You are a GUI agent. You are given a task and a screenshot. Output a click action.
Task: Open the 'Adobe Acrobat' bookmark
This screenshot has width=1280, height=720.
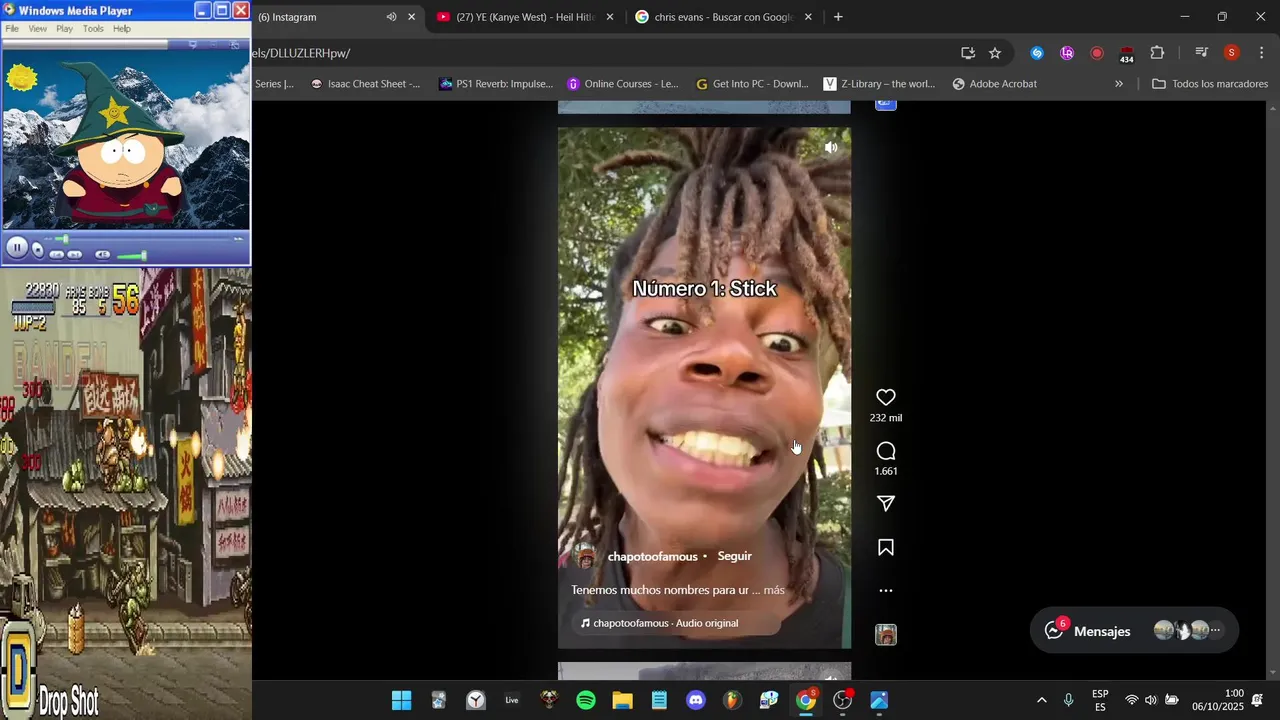994,84
